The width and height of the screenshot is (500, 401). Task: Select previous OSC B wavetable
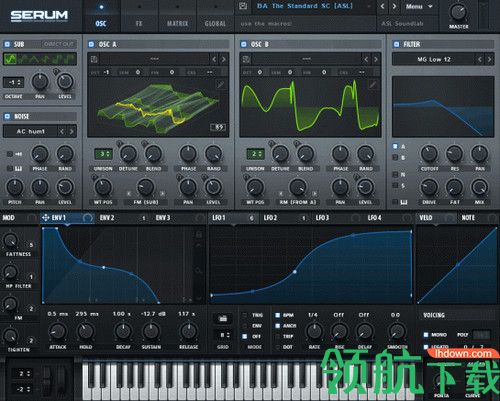[x=366, y=59]
